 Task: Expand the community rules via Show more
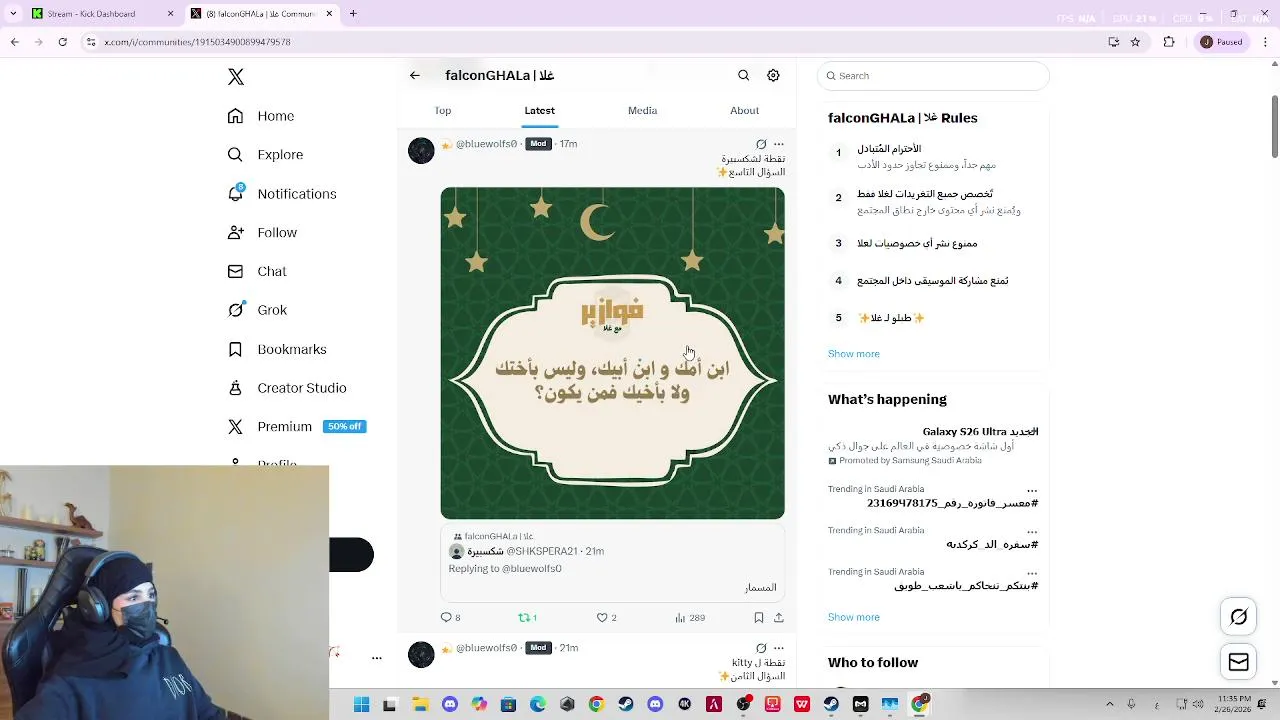pyautogui.click(x=854, y=354)
